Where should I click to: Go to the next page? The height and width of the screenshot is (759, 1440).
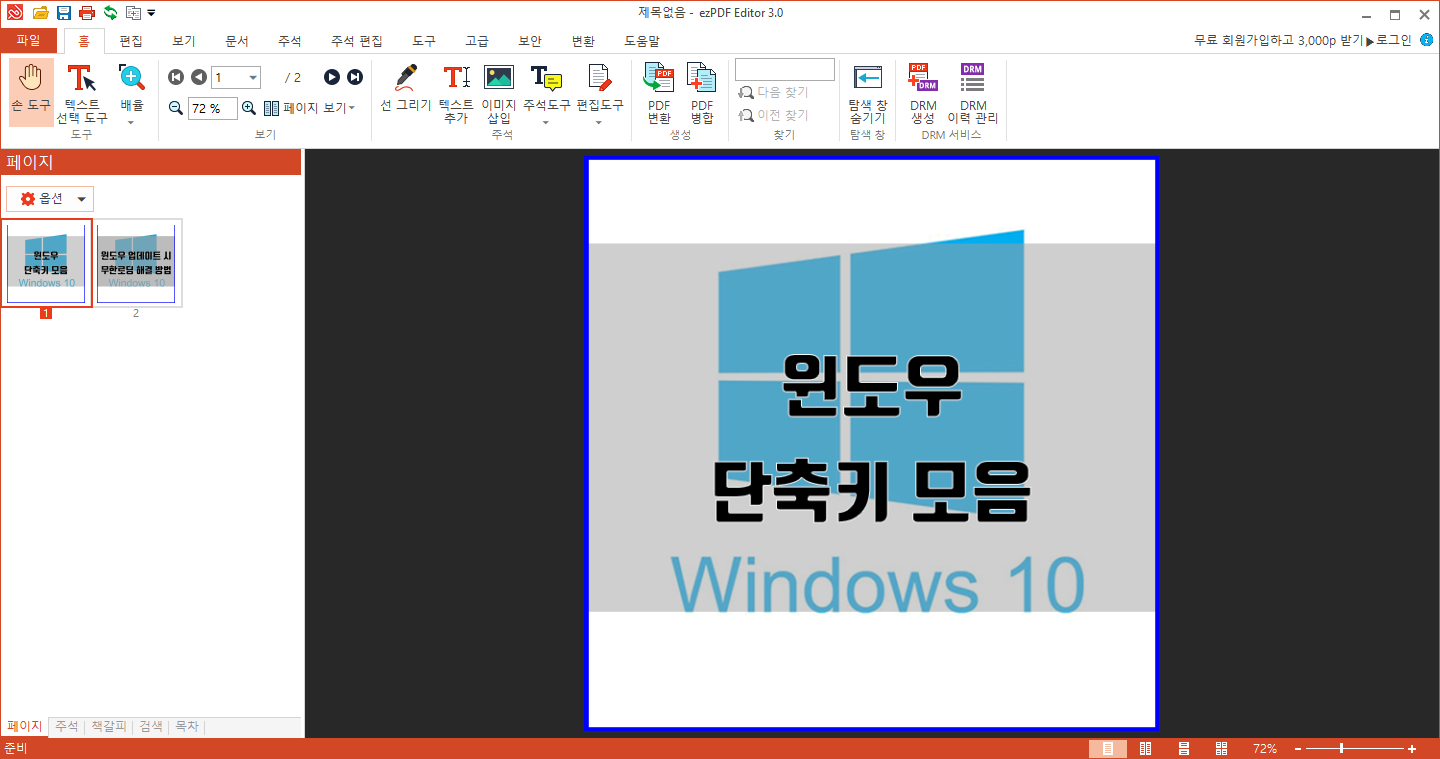pyautogui.click(x=332, y=77)
